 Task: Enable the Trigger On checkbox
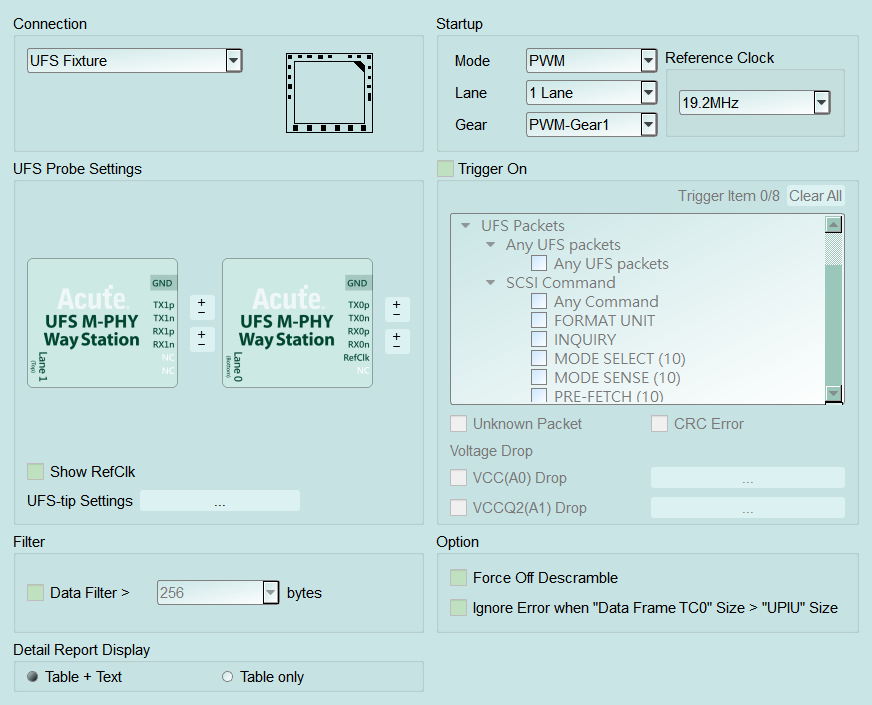(445, 168)
